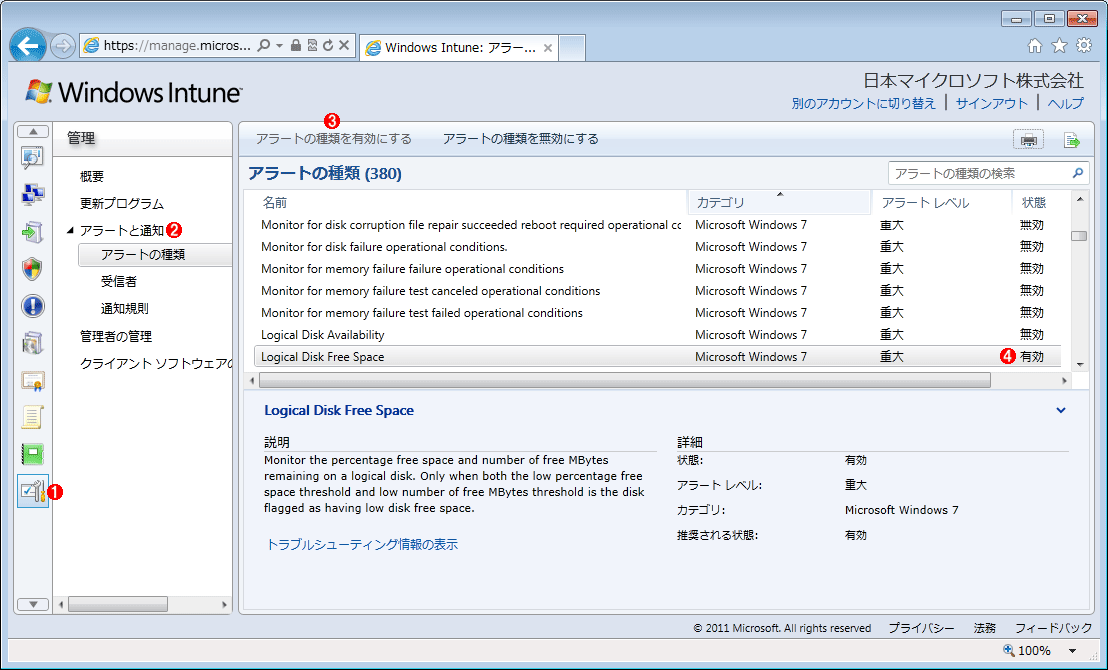The height and width of the screenshot is (670, 1108).
Task: Click the alert list horizontal scrollbar
Action: (x=625, y=380)
